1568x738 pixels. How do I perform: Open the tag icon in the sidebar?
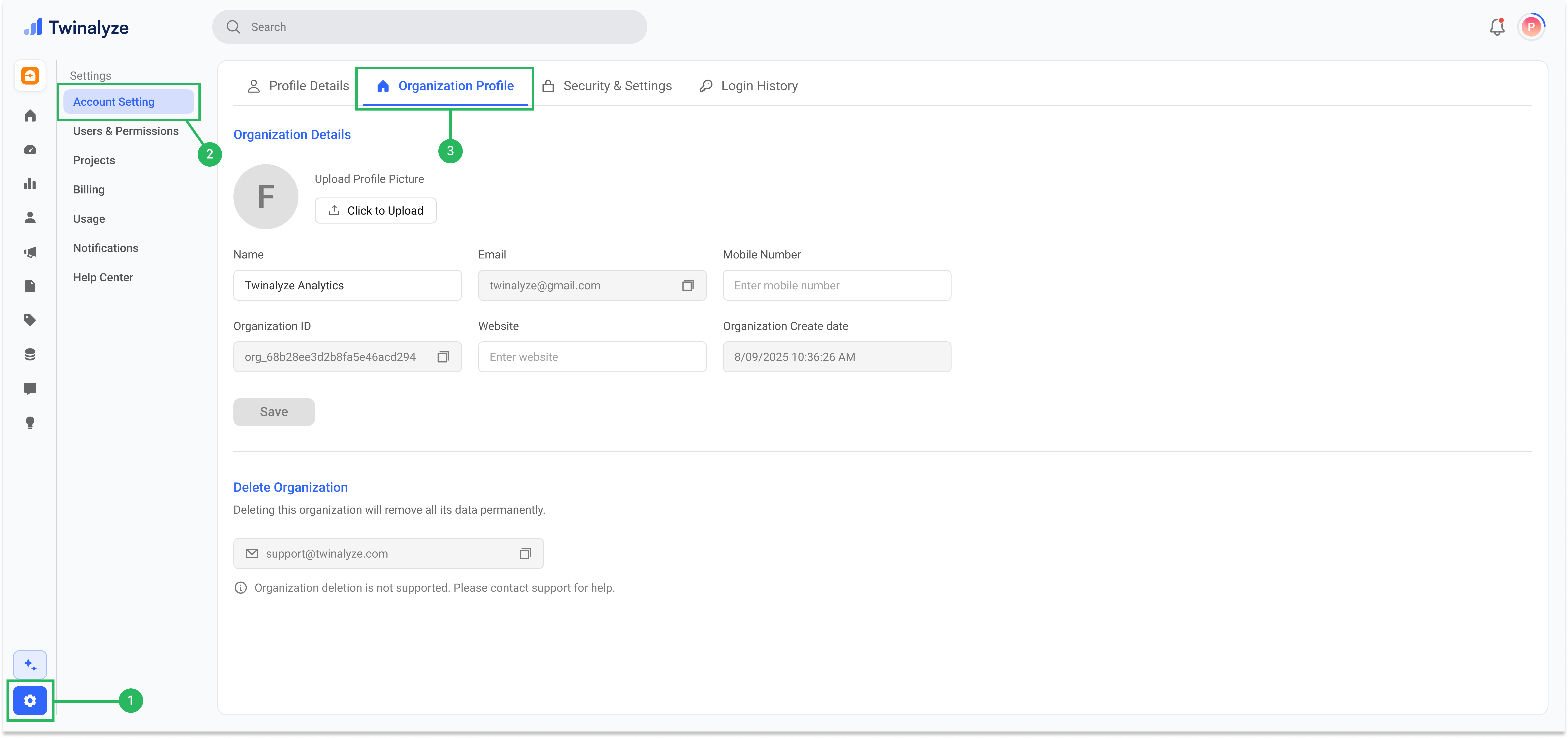pyautogui.click(x=30, y=320)
